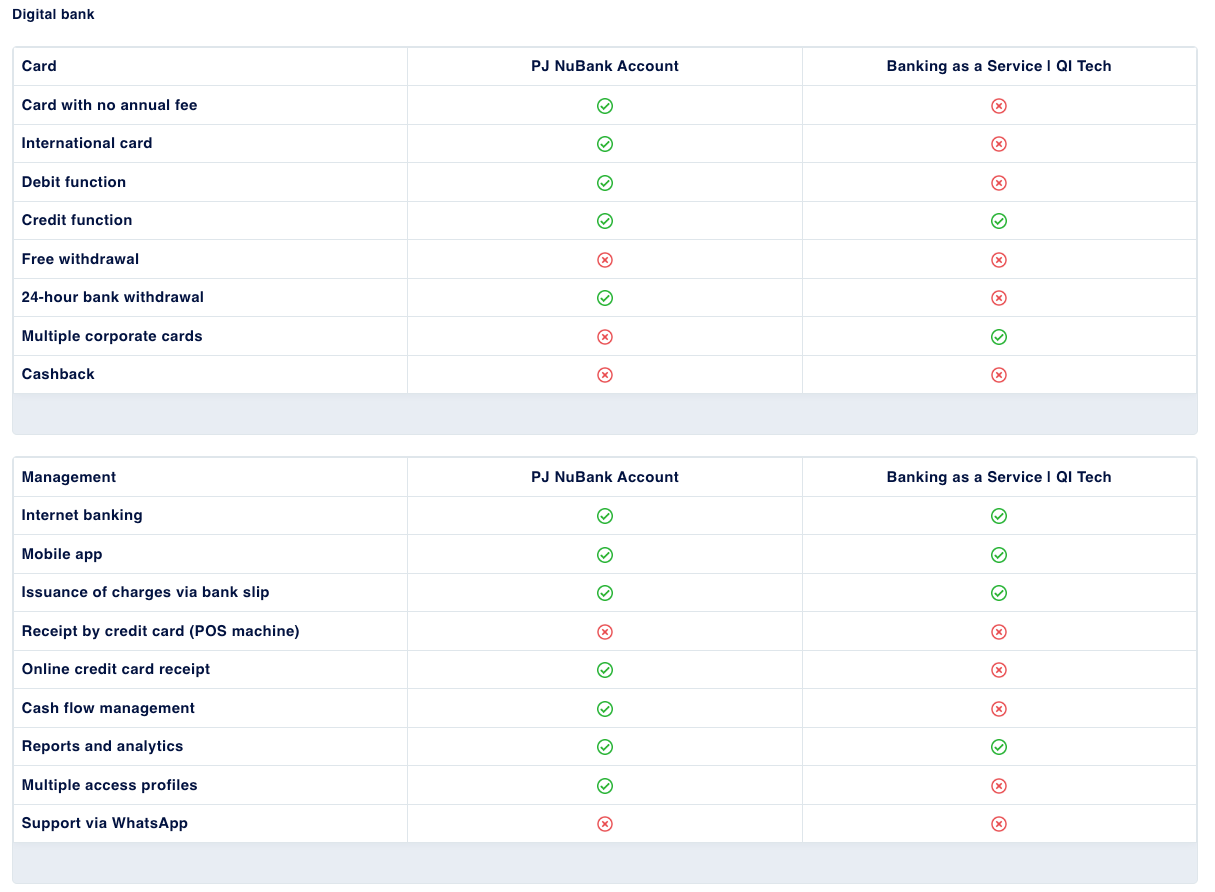This screenshot has width=1215, height=892.
Task: Click the QI Tech check icon for Reports and analytics
Action: [999, 747]
